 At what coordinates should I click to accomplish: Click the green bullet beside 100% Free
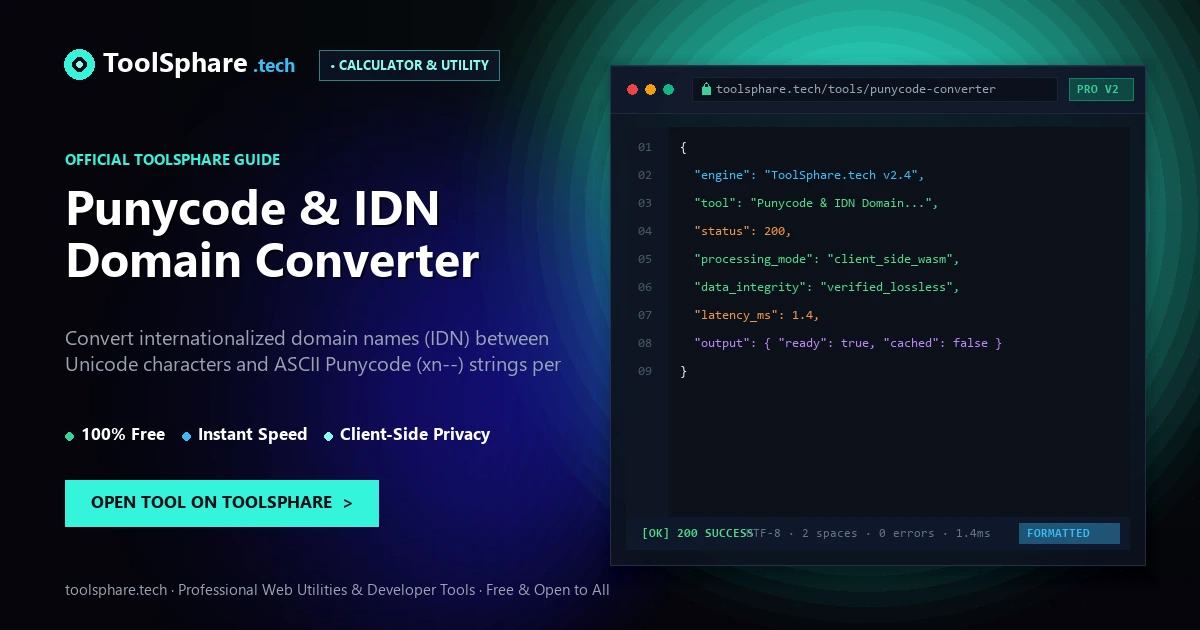[x=70, y=436]
